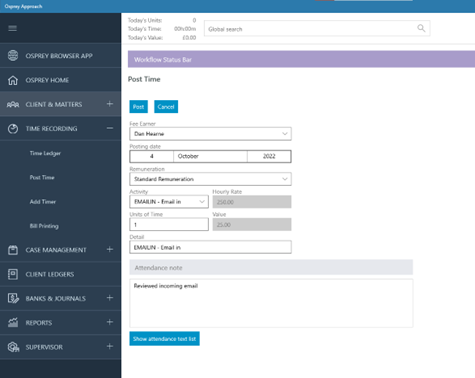Click the Units of Time field
The height and width of the screenshot is (378, 475).
tap(169, 224)
